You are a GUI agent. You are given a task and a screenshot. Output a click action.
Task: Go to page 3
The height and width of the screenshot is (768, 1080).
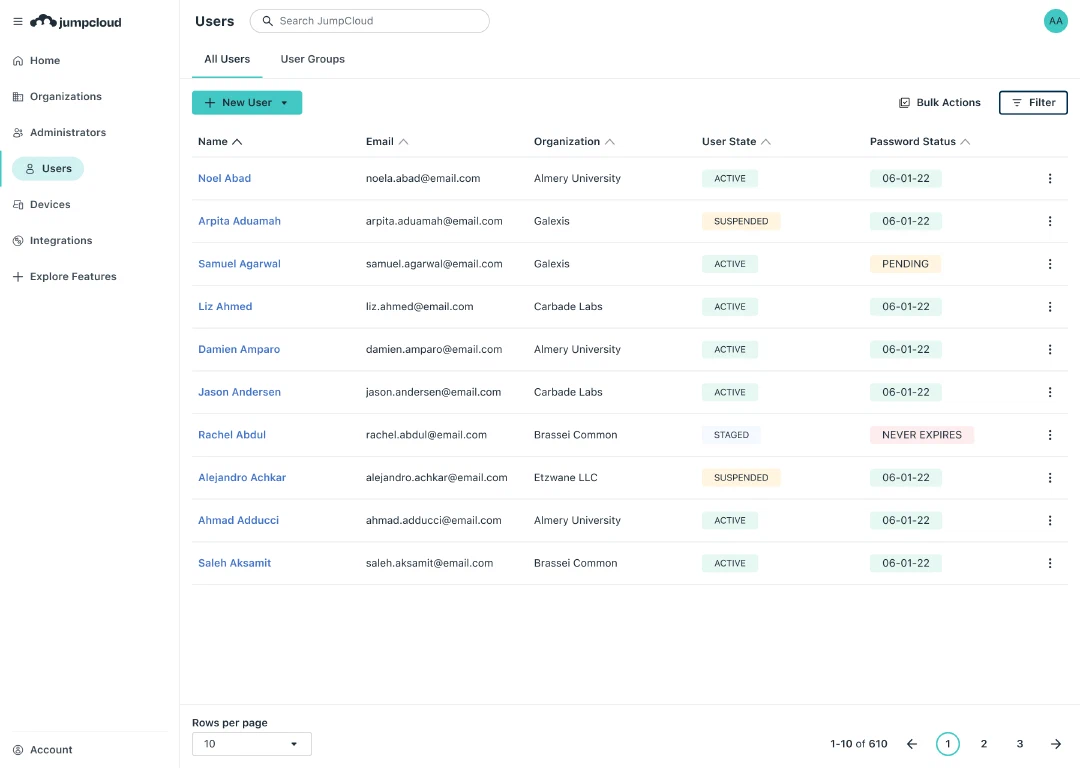pos(1019,744)
